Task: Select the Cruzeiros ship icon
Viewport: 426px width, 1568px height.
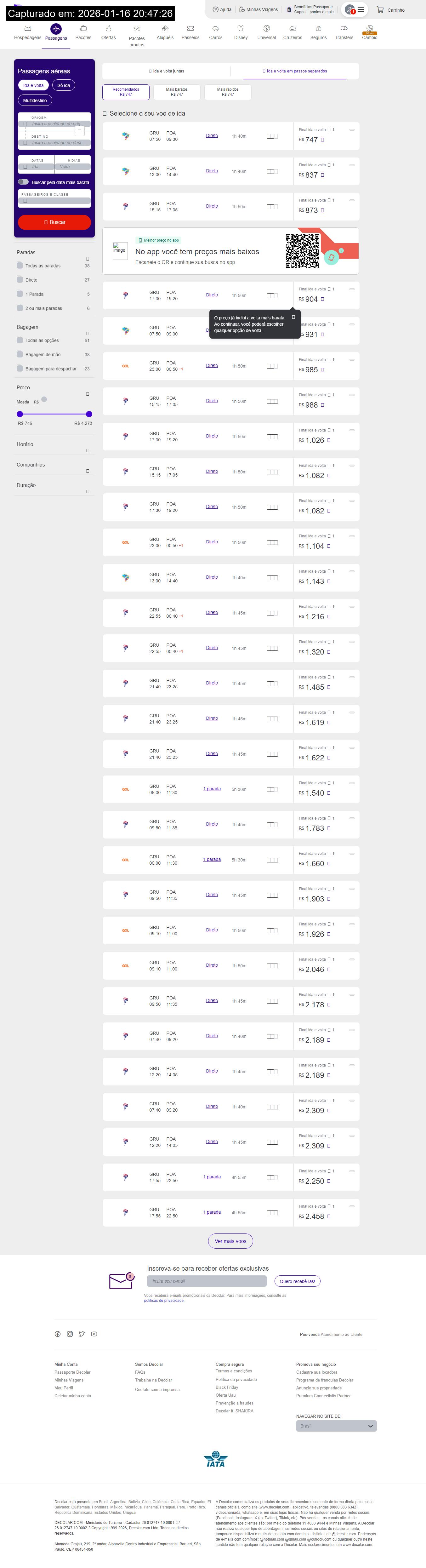Action: click(292, 29)
